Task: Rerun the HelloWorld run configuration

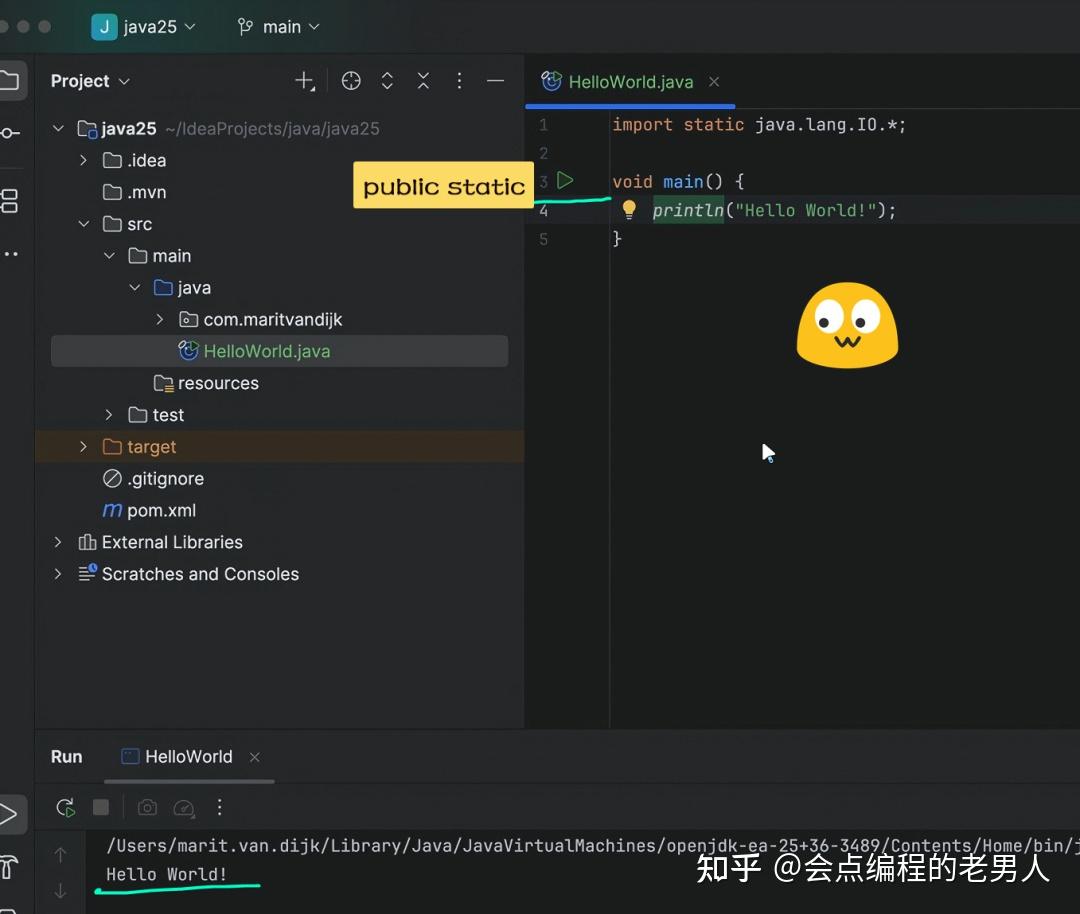Action: click(x=66, y=807)
